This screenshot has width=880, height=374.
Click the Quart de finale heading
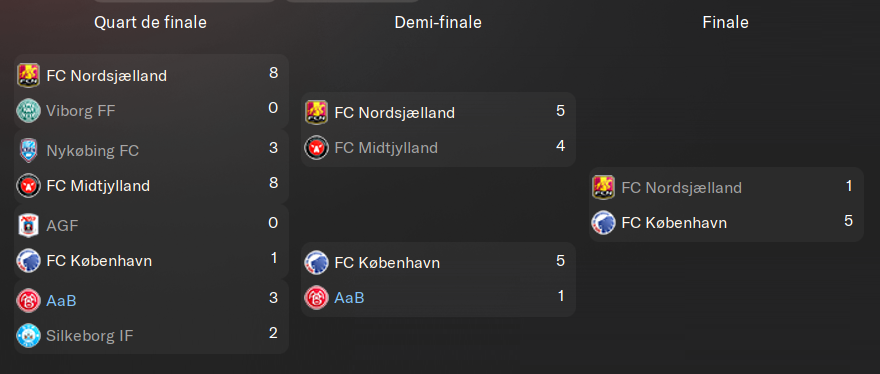click(150, 22)
